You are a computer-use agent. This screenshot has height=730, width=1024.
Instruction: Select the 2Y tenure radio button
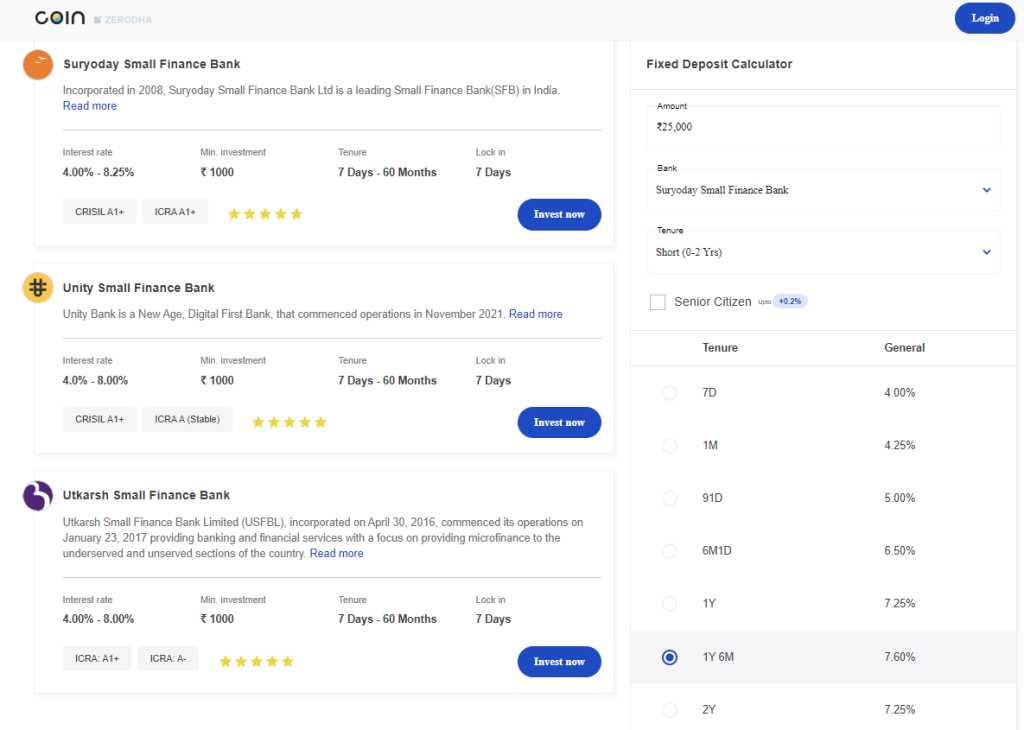point(669,710)
